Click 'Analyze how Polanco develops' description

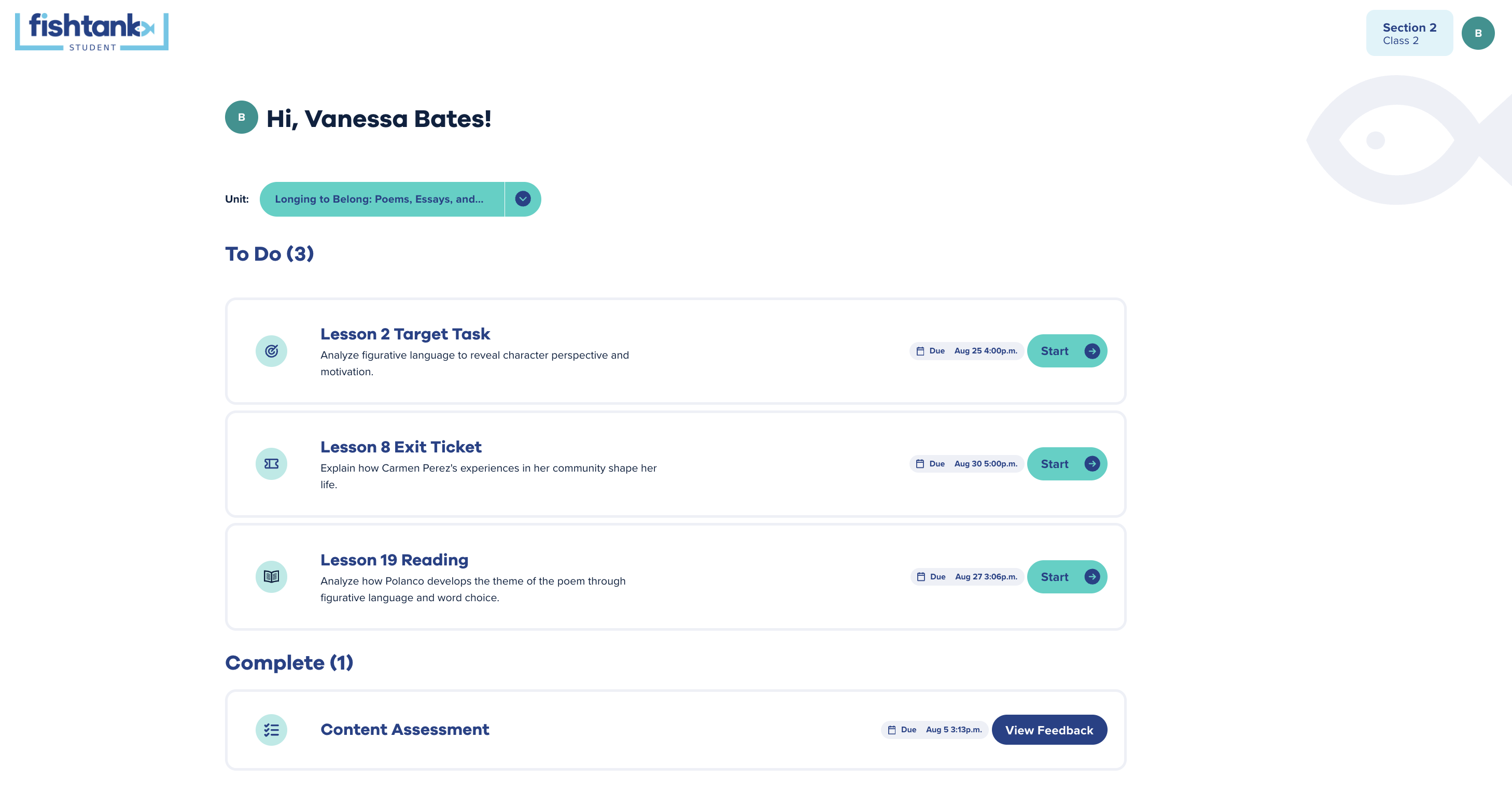point(473,589)
